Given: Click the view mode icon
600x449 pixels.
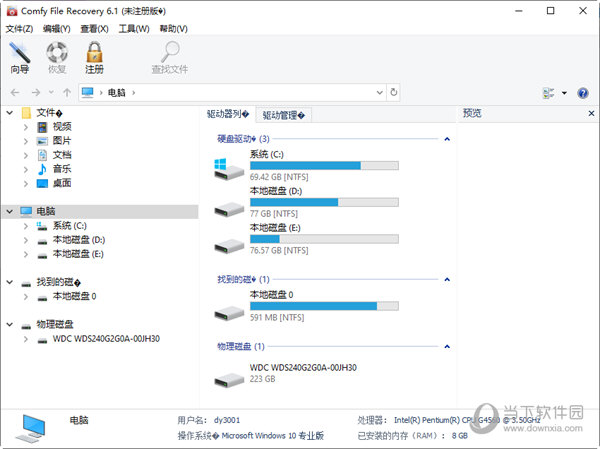Looking at the screenshot, I should coord(548,93).
